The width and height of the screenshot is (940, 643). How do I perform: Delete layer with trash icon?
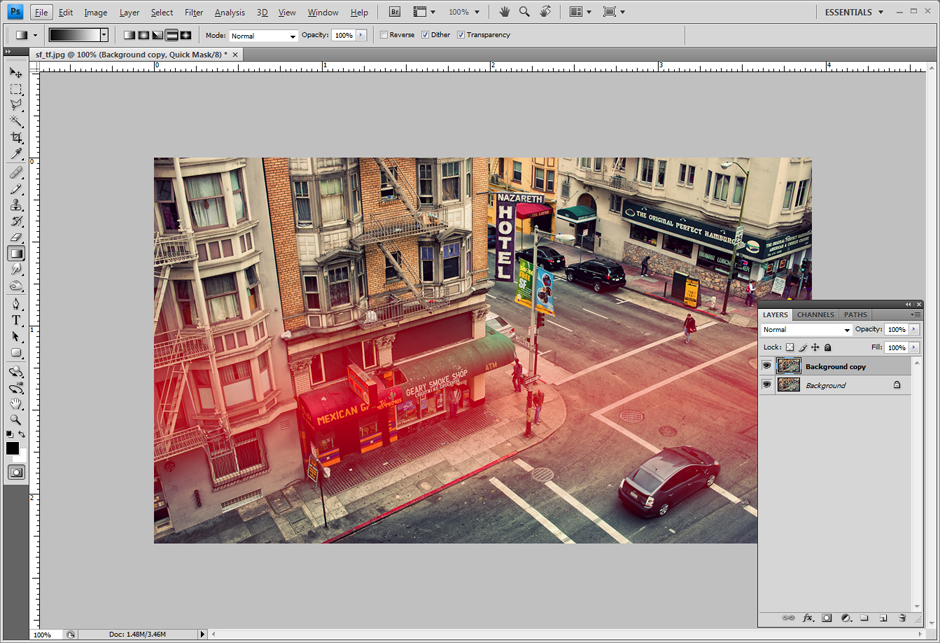coord(902,618)
